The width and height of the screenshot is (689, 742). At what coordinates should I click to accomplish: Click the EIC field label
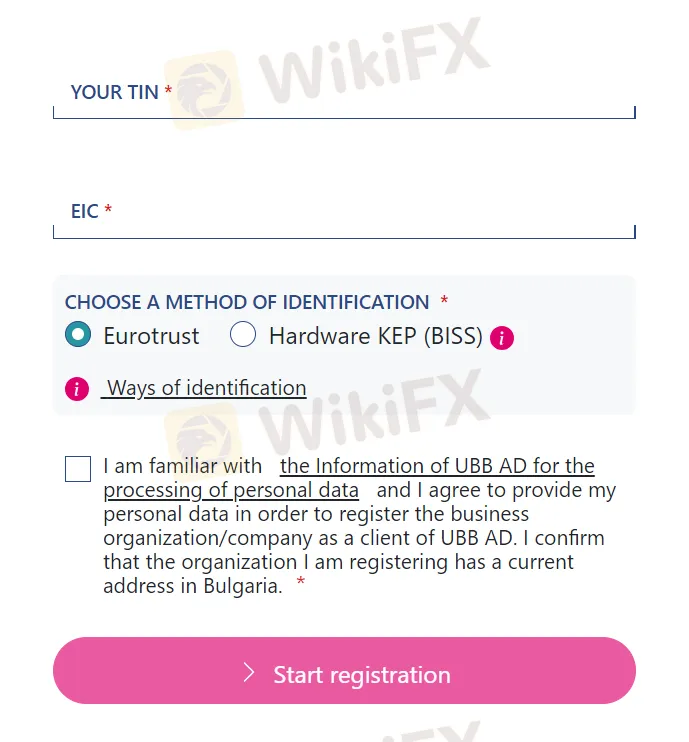[x=84, y=212]
